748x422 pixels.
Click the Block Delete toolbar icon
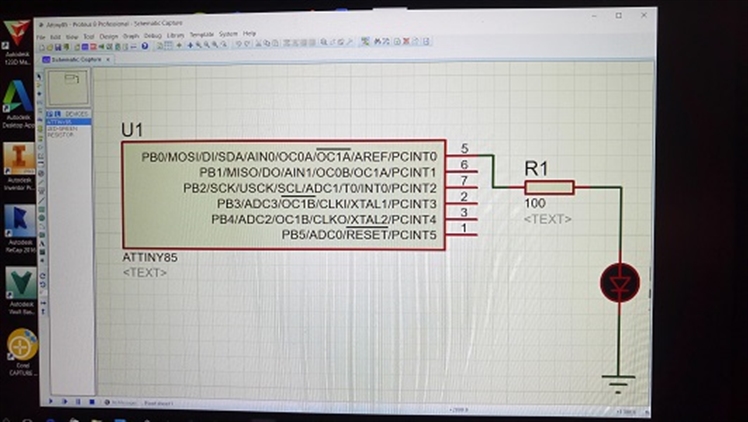tap(312, 43)
